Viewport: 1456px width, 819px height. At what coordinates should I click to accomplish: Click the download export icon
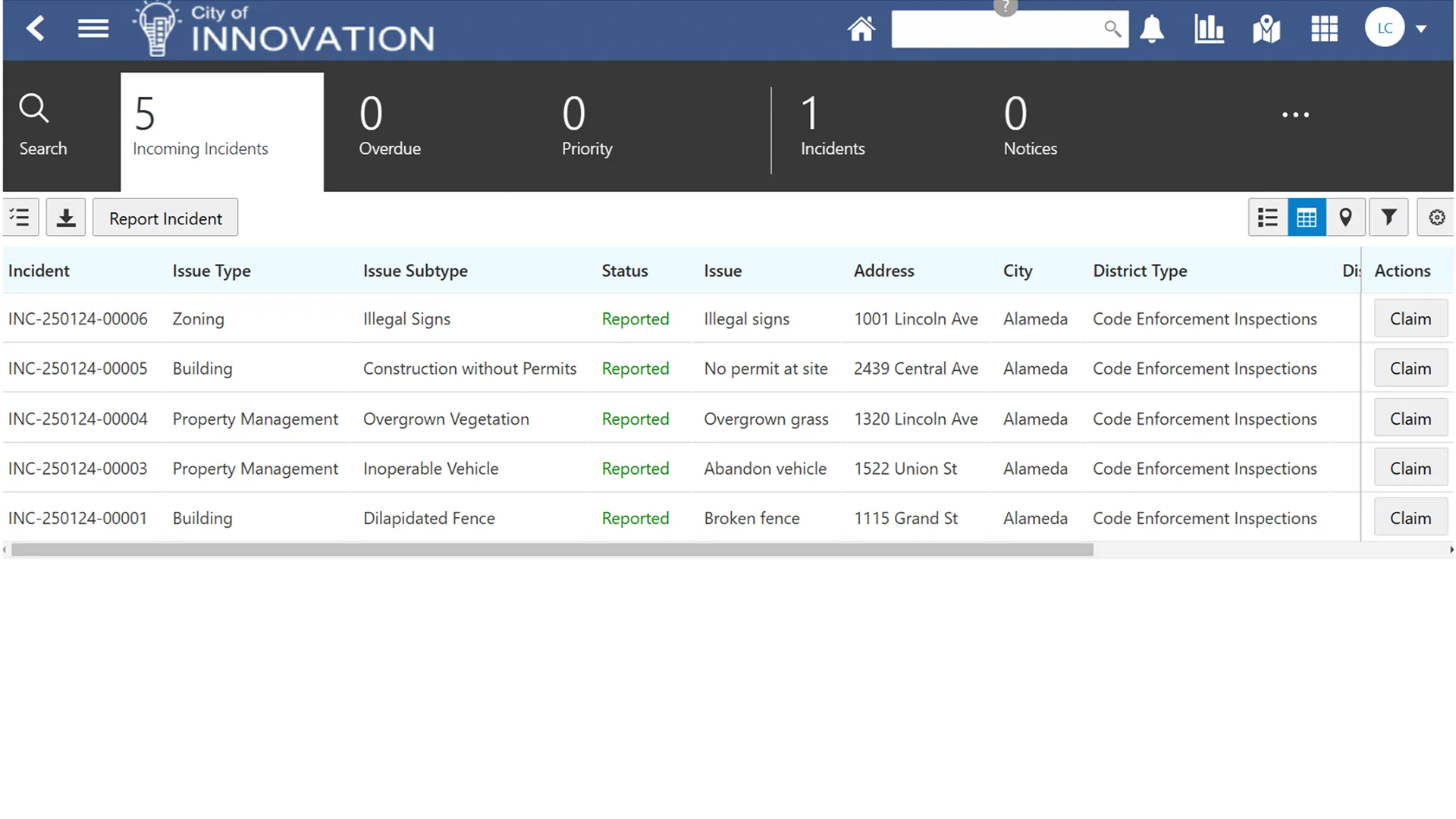tap(66, 218)
